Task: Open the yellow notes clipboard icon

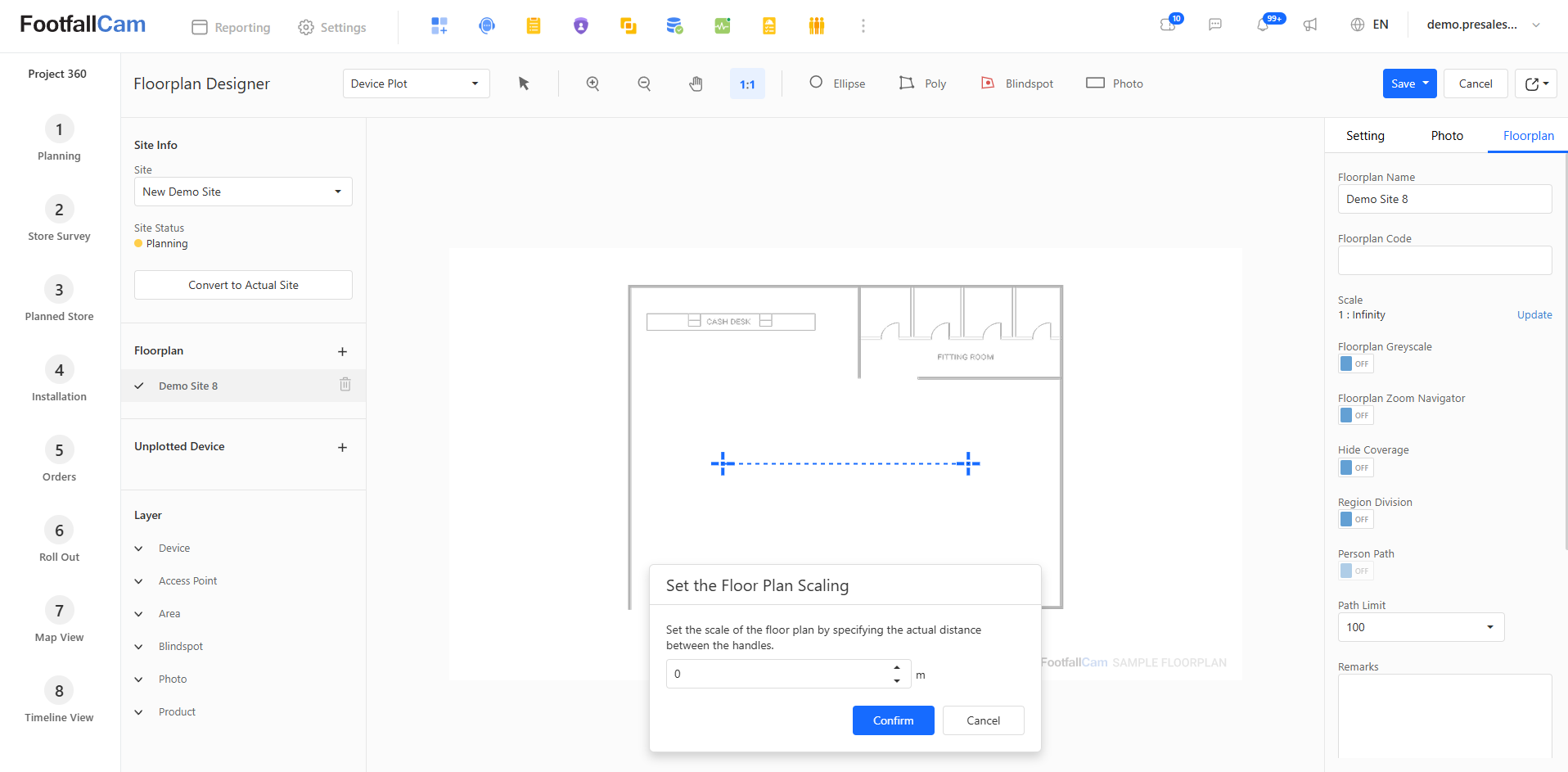Action: (x=534, y=26)
